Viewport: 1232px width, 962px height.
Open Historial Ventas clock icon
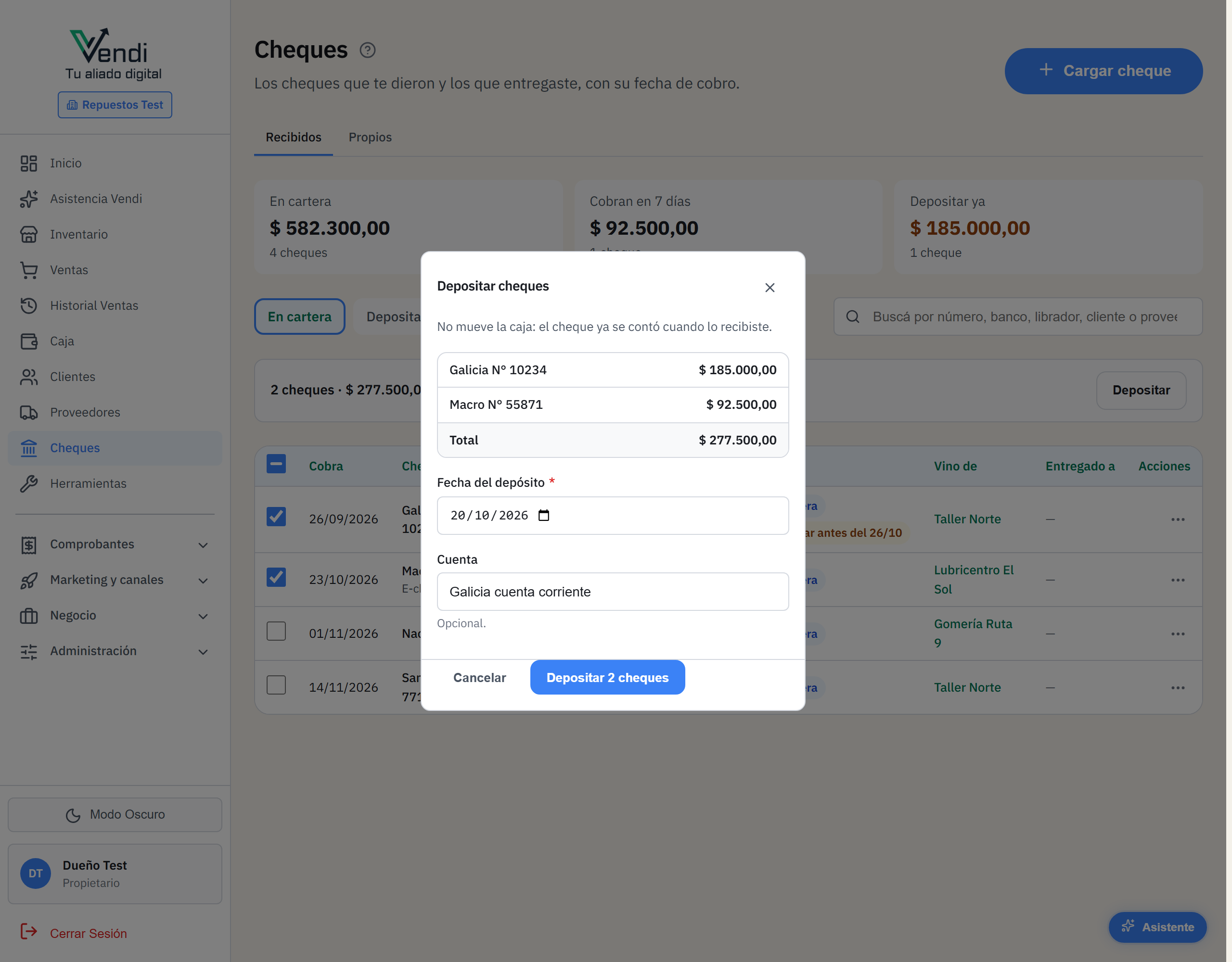(x=29, y=305)
